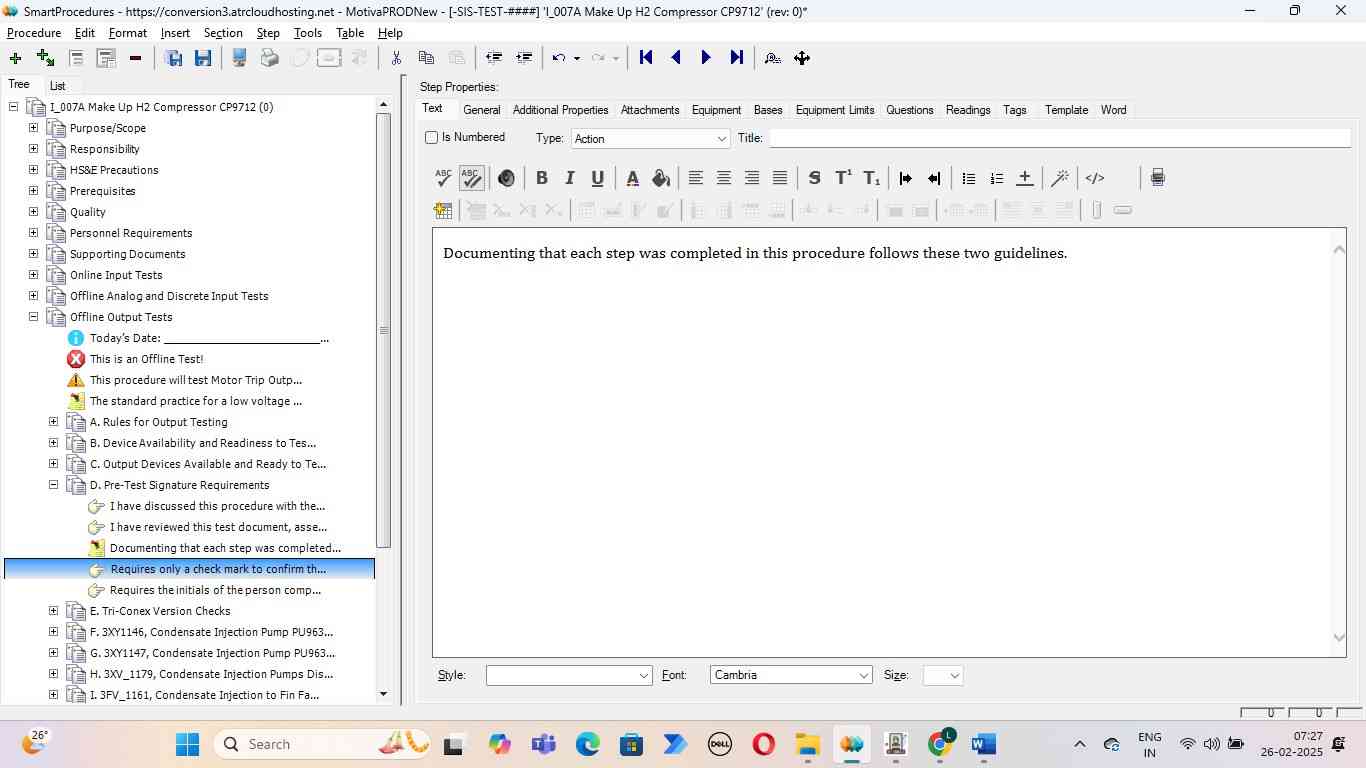Screen dimensions: 1366x768
Task: Collapse the Offline Output Tests node
Action: point(33,317)
